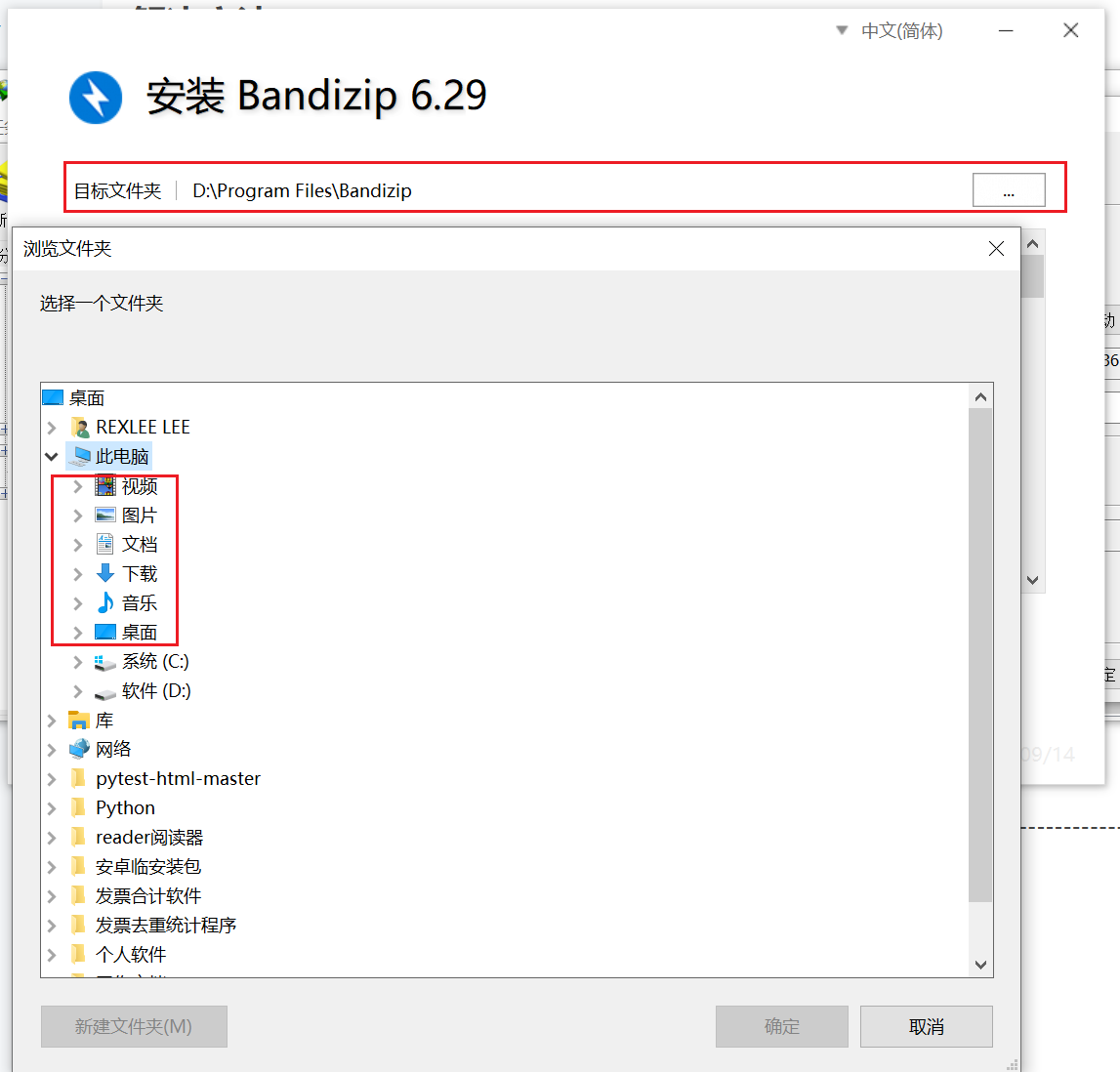
Task: Expand the 视频 folder node
Action: [78, 486]
